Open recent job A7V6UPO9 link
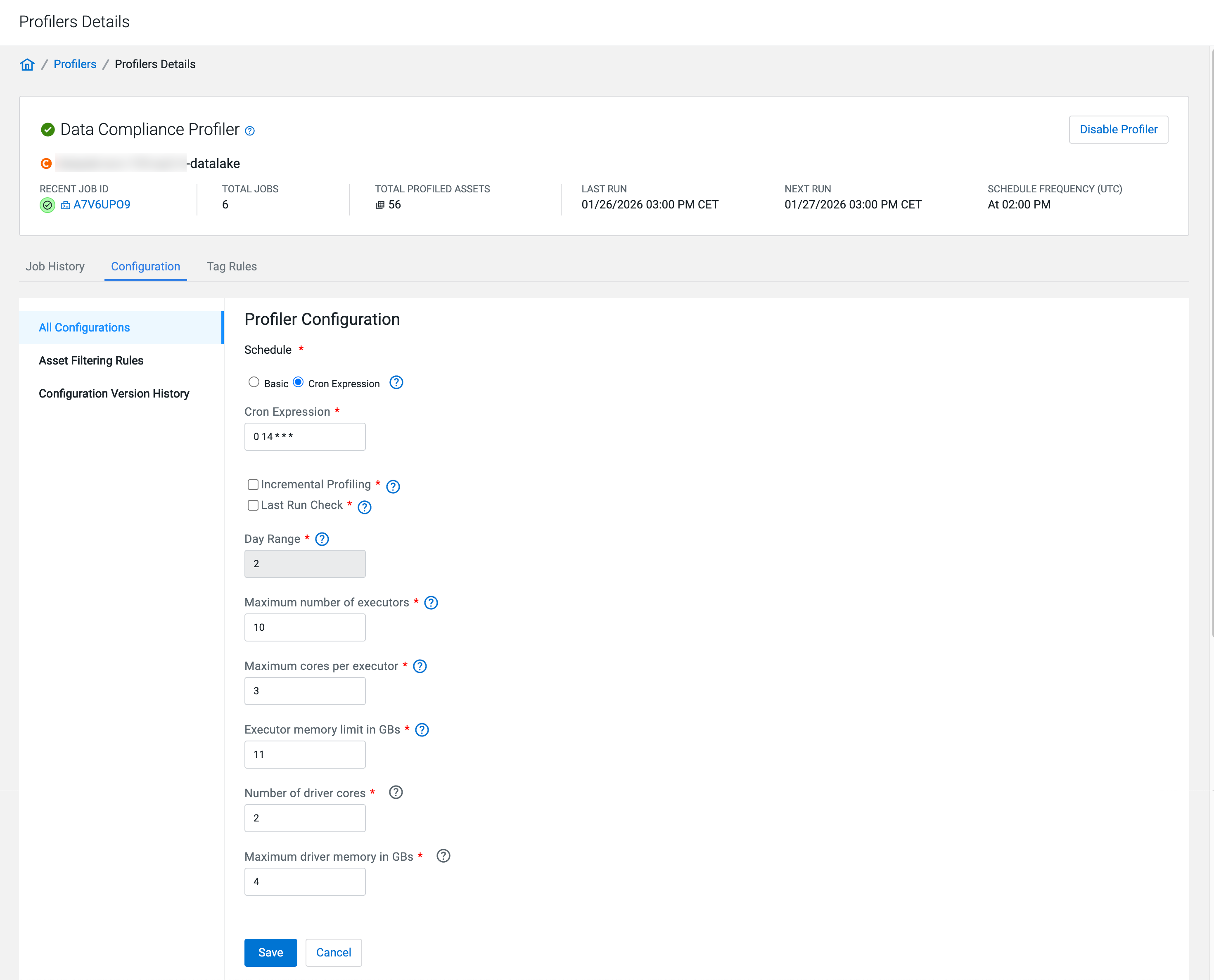 coord(102,205)
